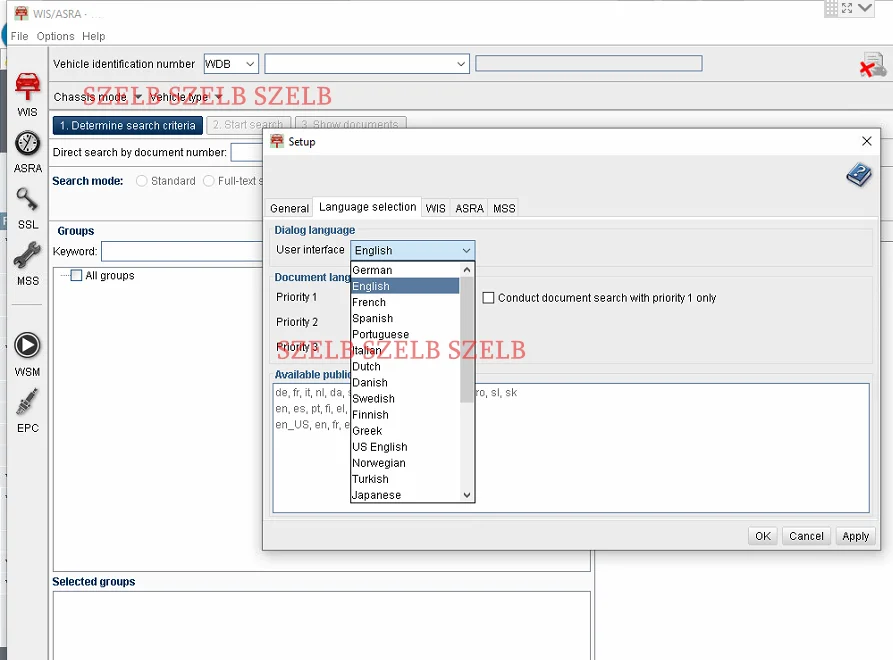Expand the Chassis mode dropdown arrow
Image resolution: width=893 pixels, height=660 pixels.
pos(138,97)
